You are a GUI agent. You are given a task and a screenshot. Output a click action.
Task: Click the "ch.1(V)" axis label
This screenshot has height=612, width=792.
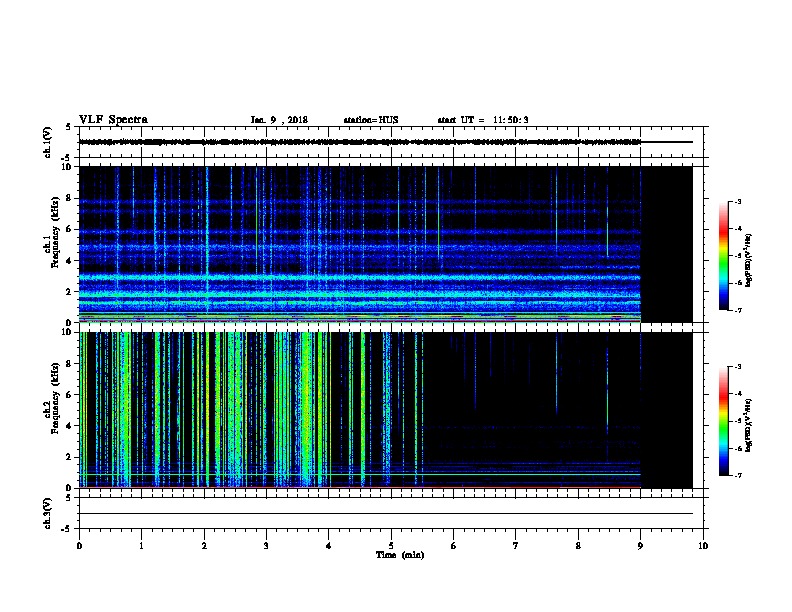47,142
